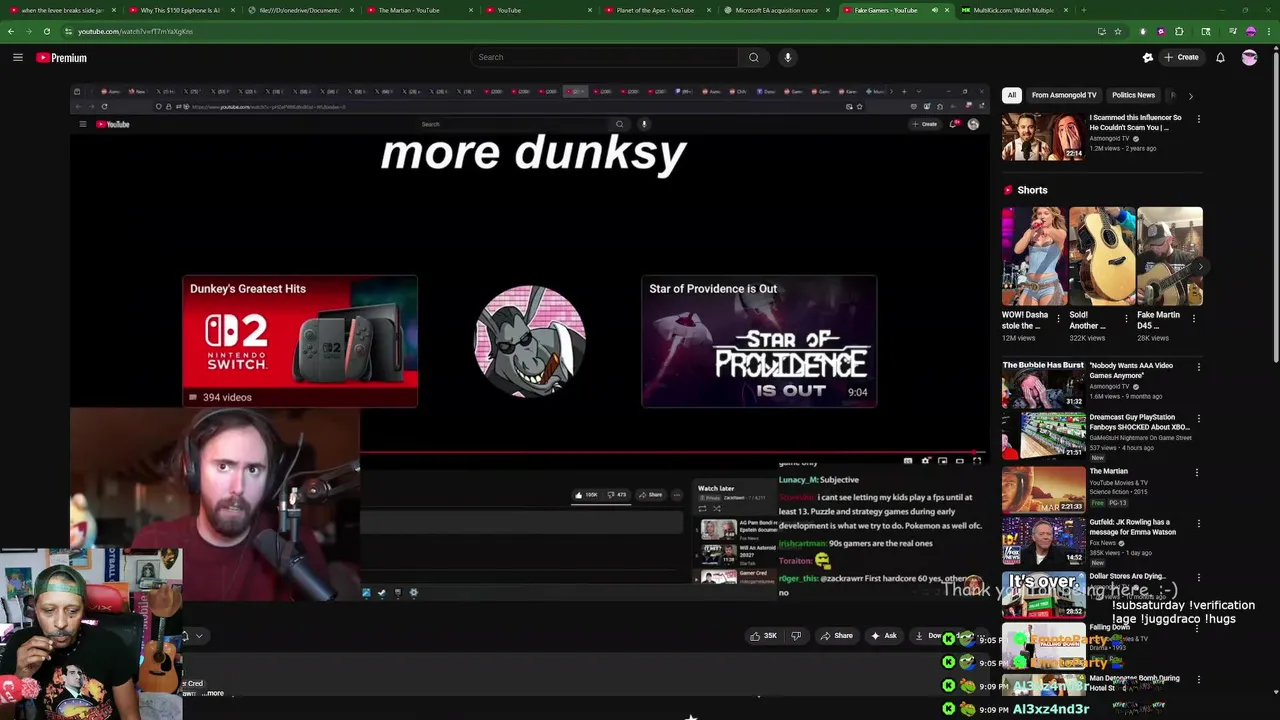This screenshot has width=1280, height=720.
Task: Open Star of Providence is Out card
Action: (759, 341)
